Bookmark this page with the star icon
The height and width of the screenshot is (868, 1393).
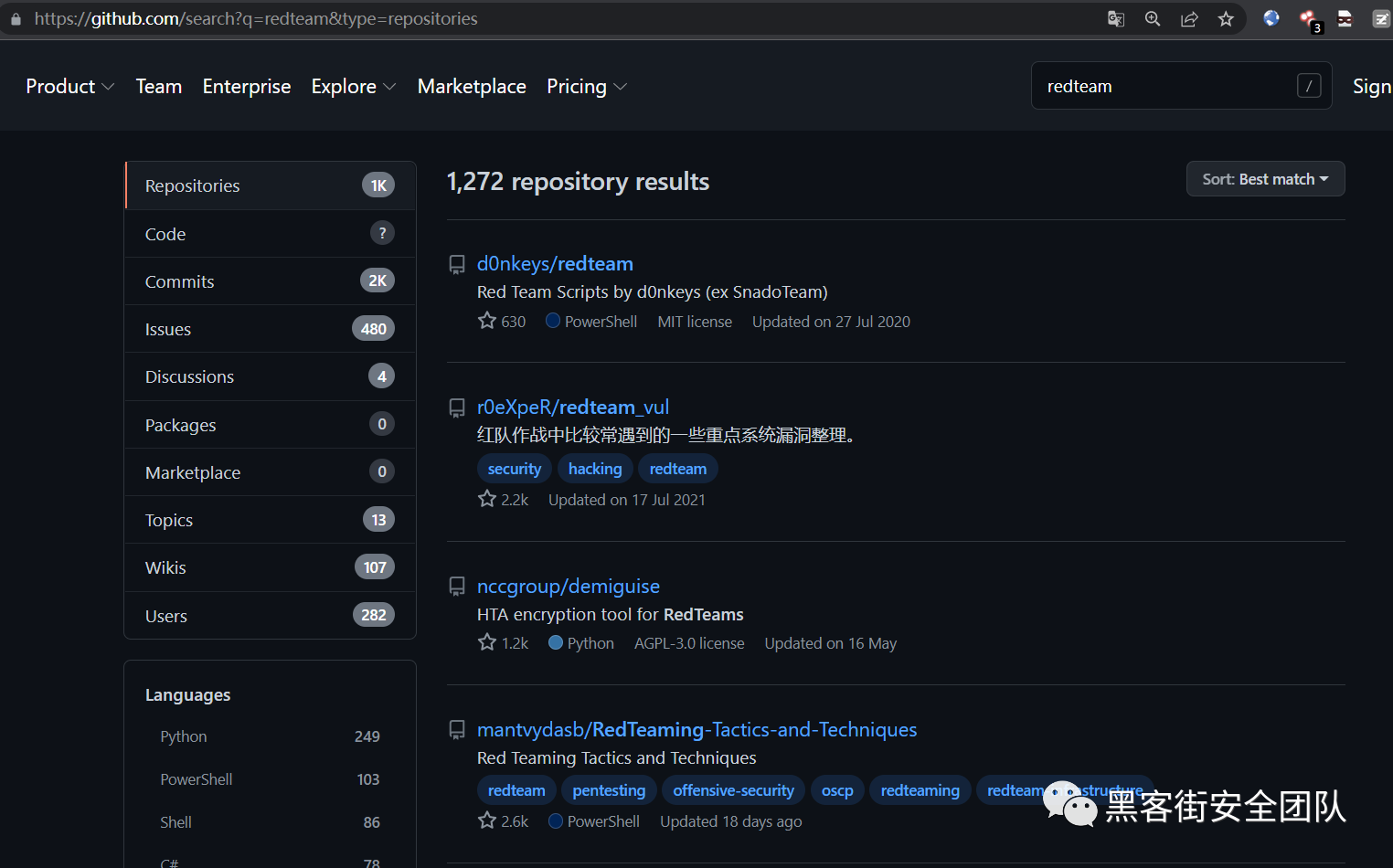1226,19
